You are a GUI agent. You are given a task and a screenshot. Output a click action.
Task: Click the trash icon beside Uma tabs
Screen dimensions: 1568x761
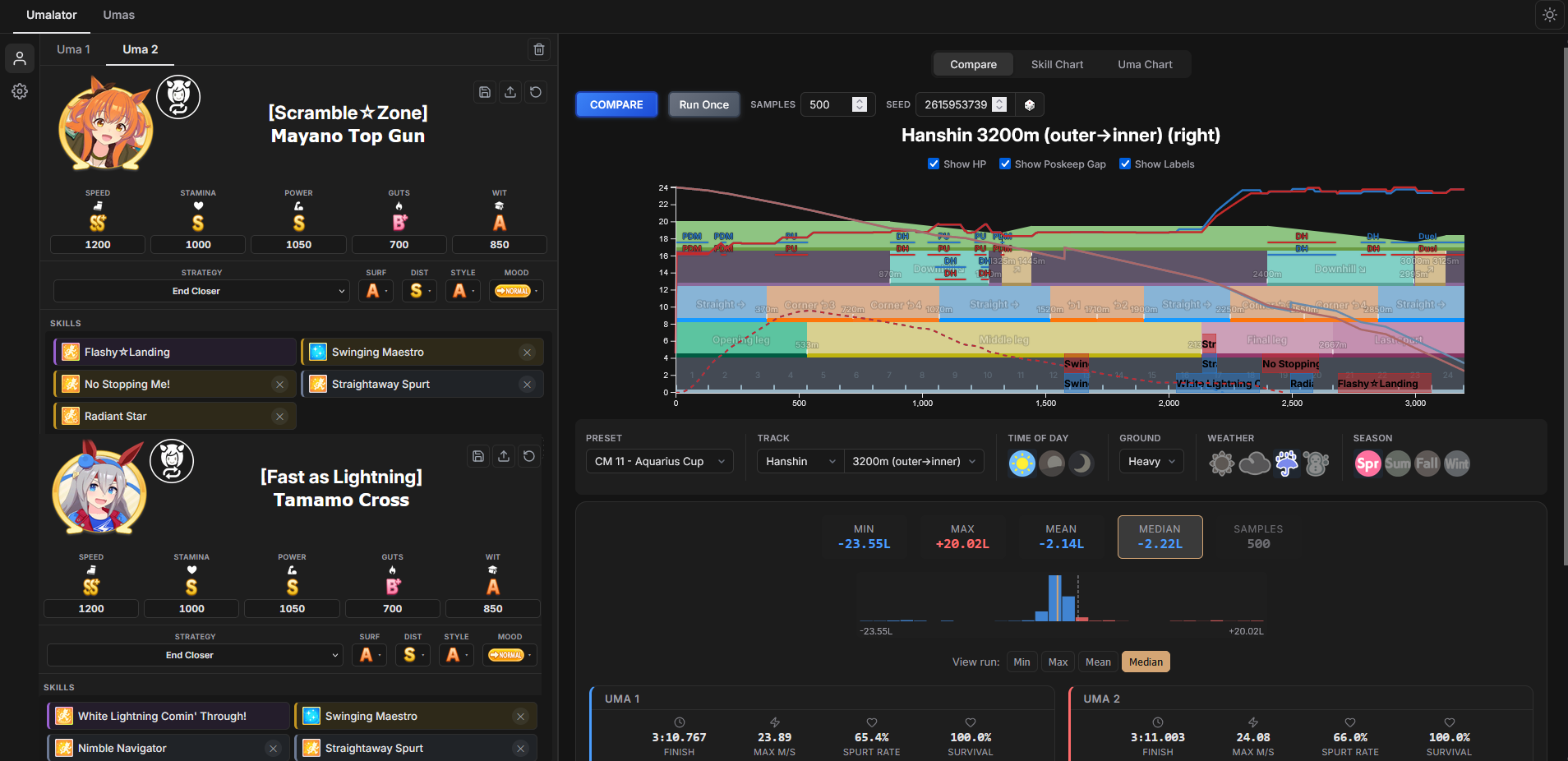point(539,49)
